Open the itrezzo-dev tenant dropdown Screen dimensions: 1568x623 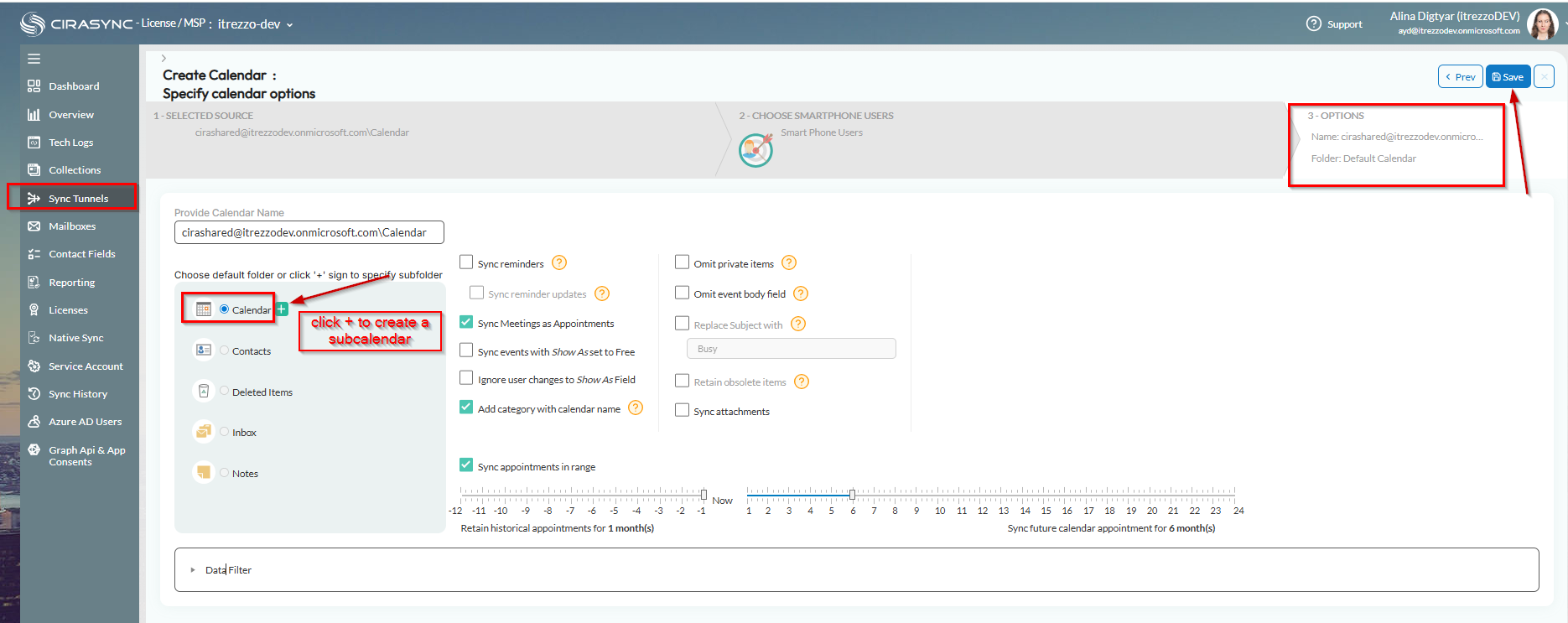pos(256,24)
